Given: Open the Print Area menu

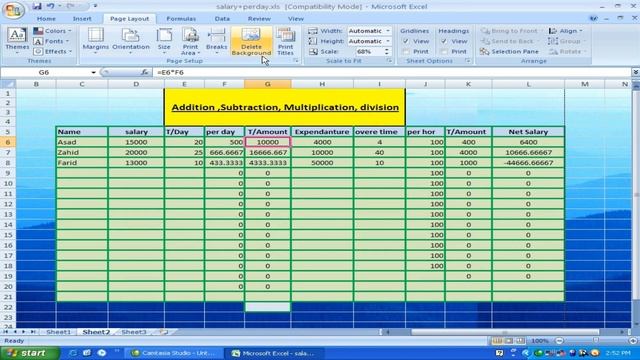Looking at the screenshot, I should 190,41.
